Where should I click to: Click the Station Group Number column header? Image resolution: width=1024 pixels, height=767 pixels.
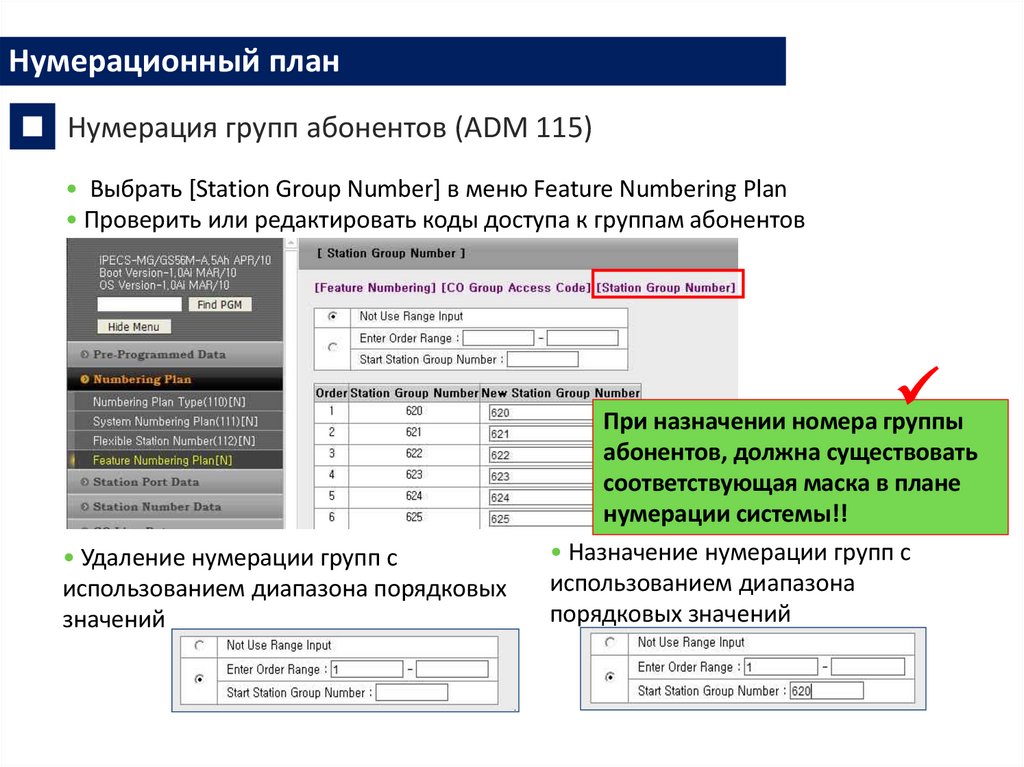(414, 393)
